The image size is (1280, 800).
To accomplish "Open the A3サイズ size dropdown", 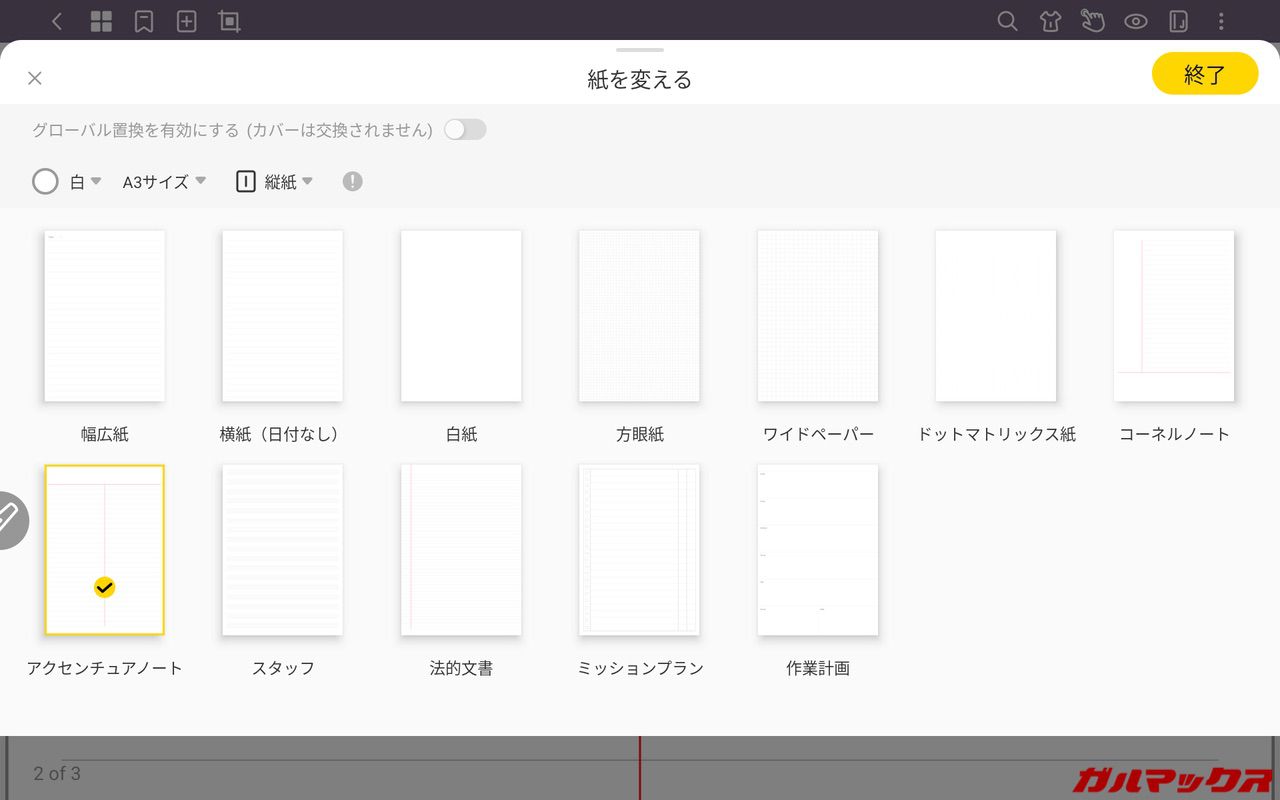I will tap(164, 182).
